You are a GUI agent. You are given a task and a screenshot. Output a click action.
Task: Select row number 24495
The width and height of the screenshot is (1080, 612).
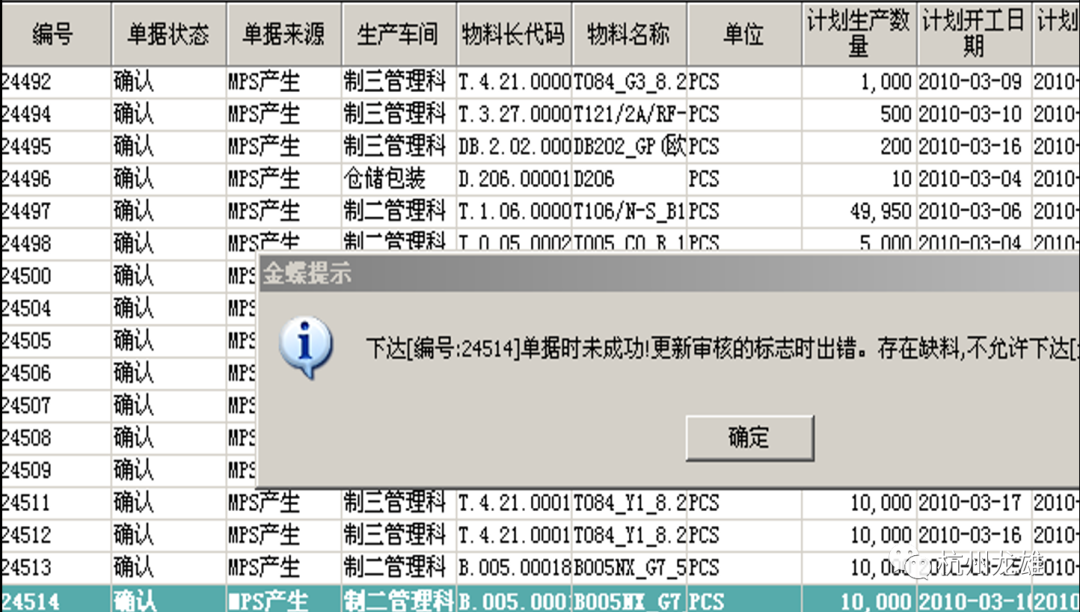[25, 147]
